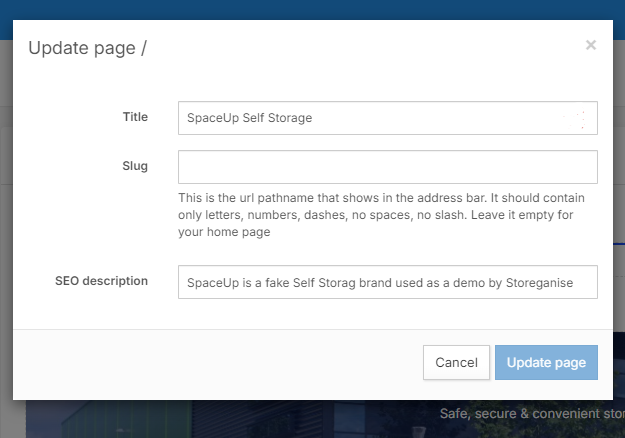The image size is (625, 438).
Task: Close the Update page dialog
Action: pyautogui.click(x=591, y=45)
